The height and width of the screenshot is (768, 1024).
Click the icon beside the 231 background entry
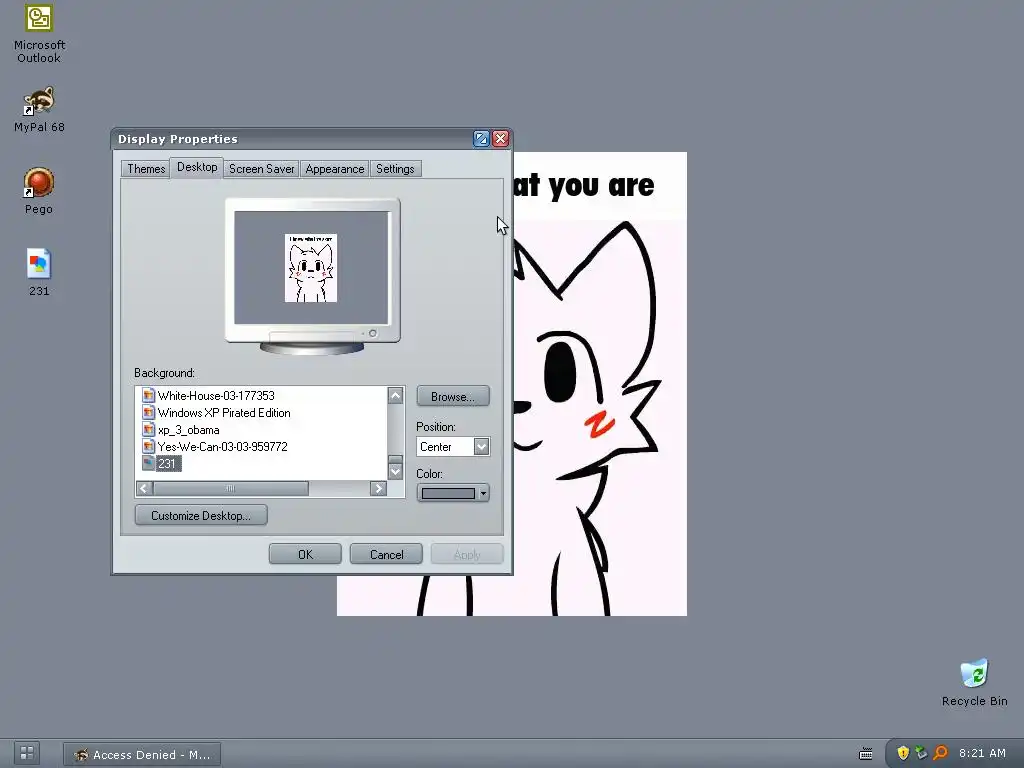[x=148, y=463]
